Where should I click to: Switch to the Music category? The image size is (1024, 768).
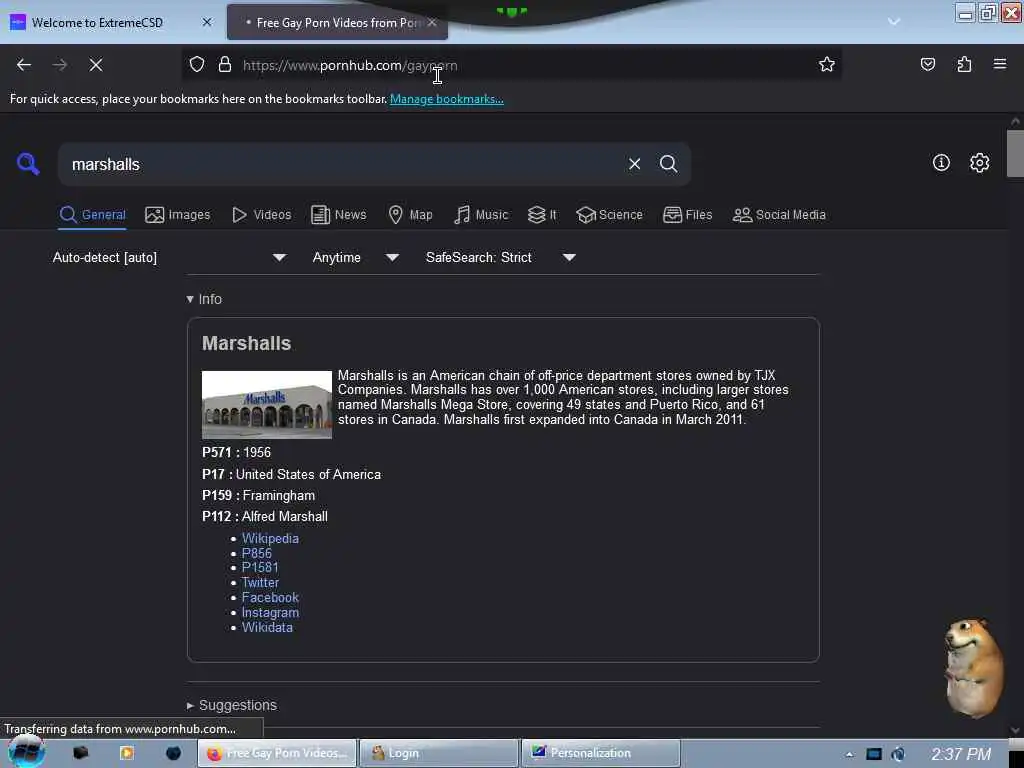(x=481, y=215)
